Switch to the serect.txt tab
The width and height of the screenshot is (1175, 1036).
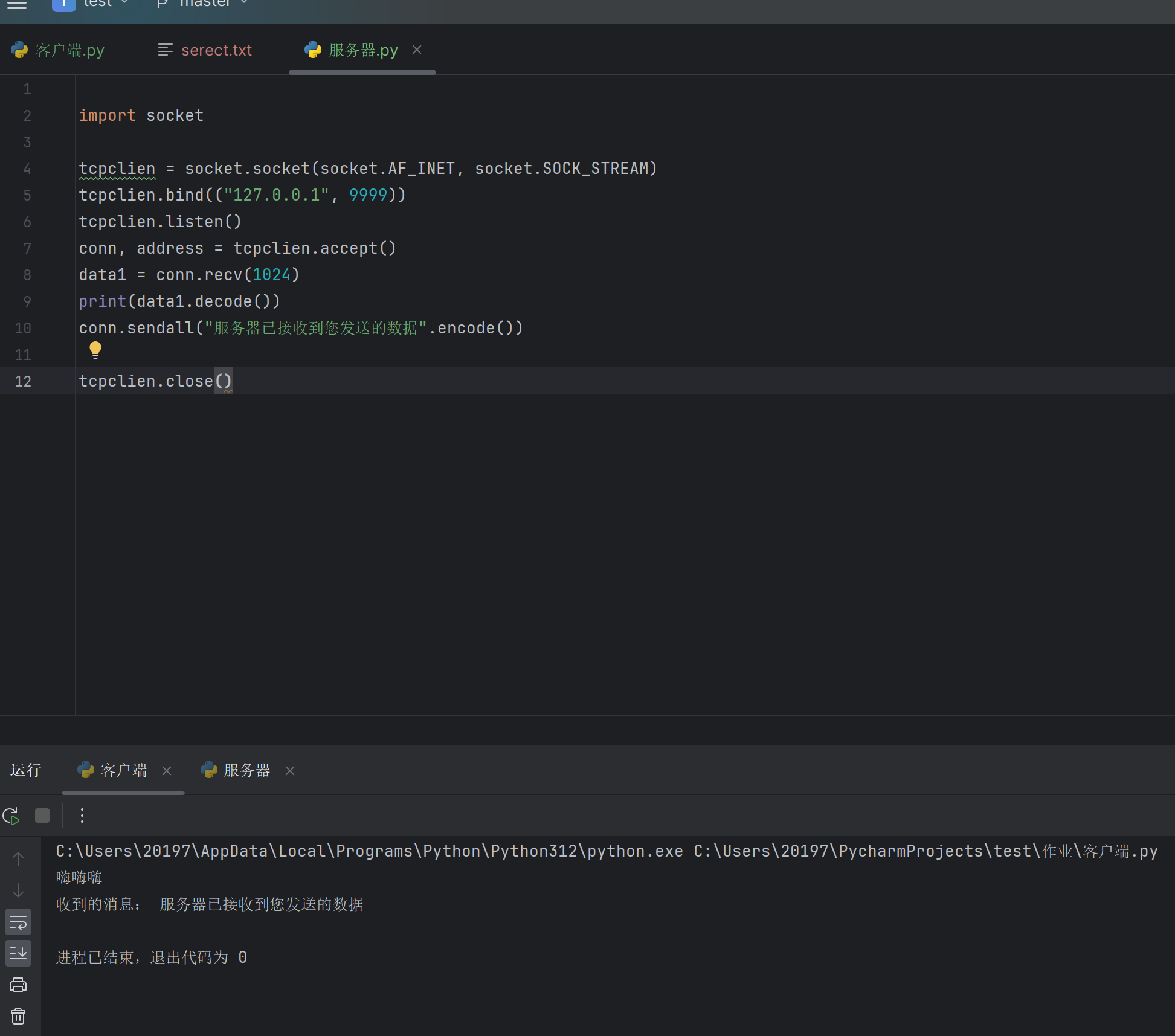[216, 50]
